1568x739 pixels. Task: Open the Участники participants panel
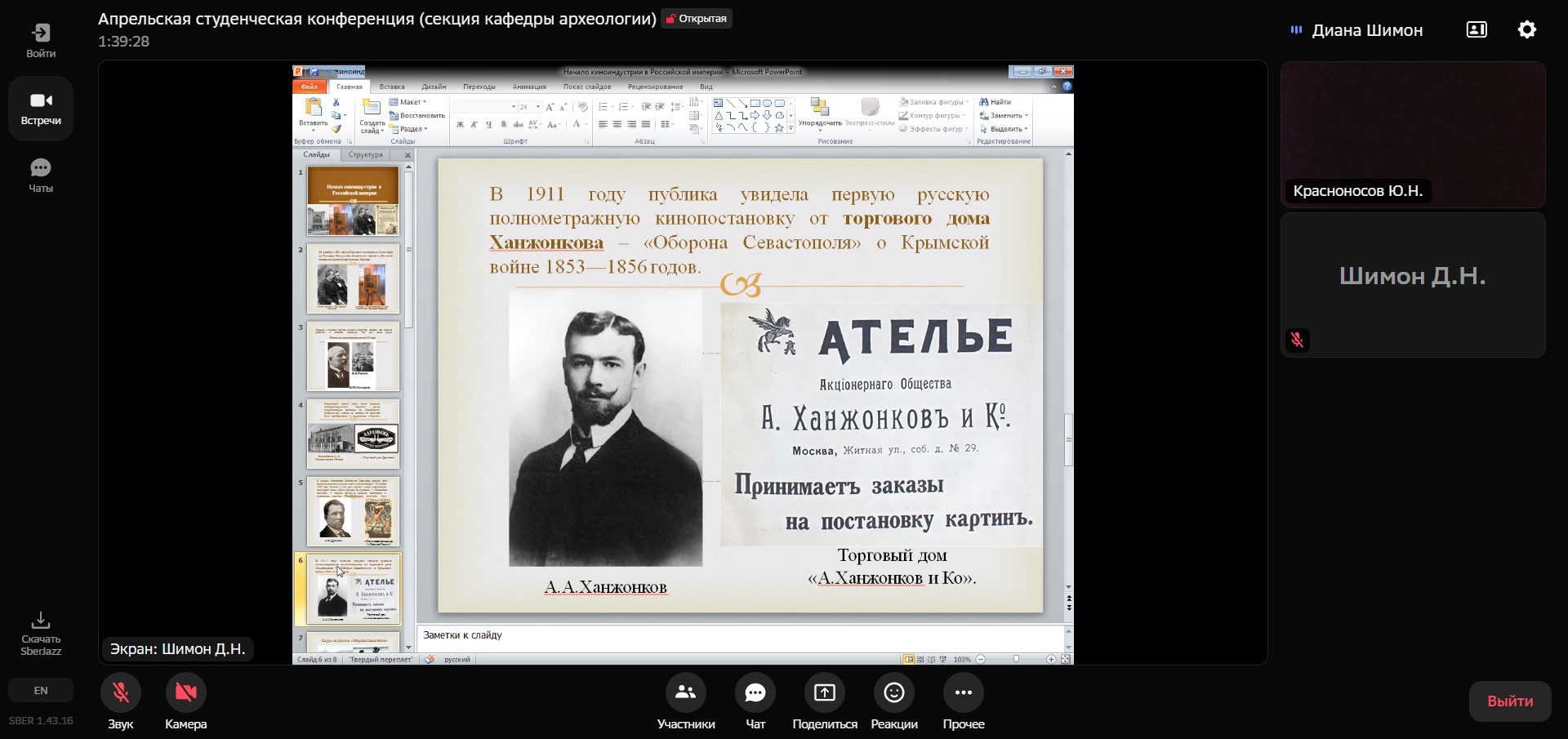point(686,692)
